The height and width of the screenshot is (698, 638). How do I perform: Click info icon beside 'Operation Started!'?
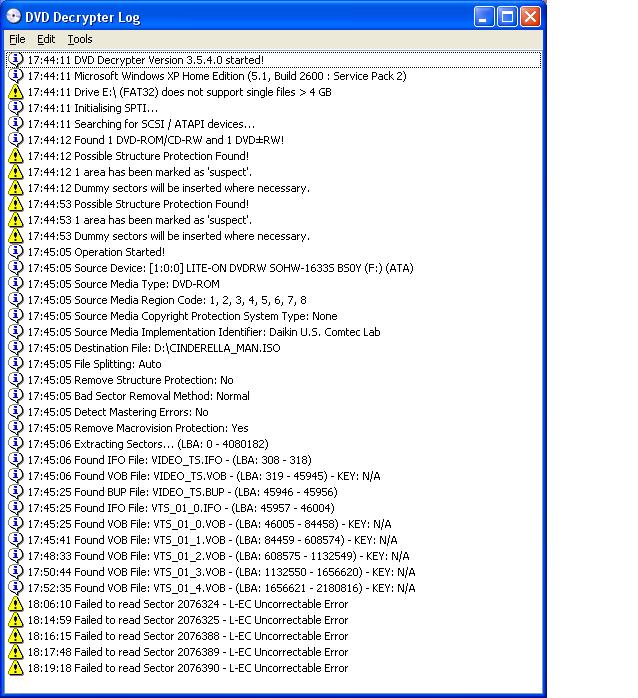pos(16,252)
